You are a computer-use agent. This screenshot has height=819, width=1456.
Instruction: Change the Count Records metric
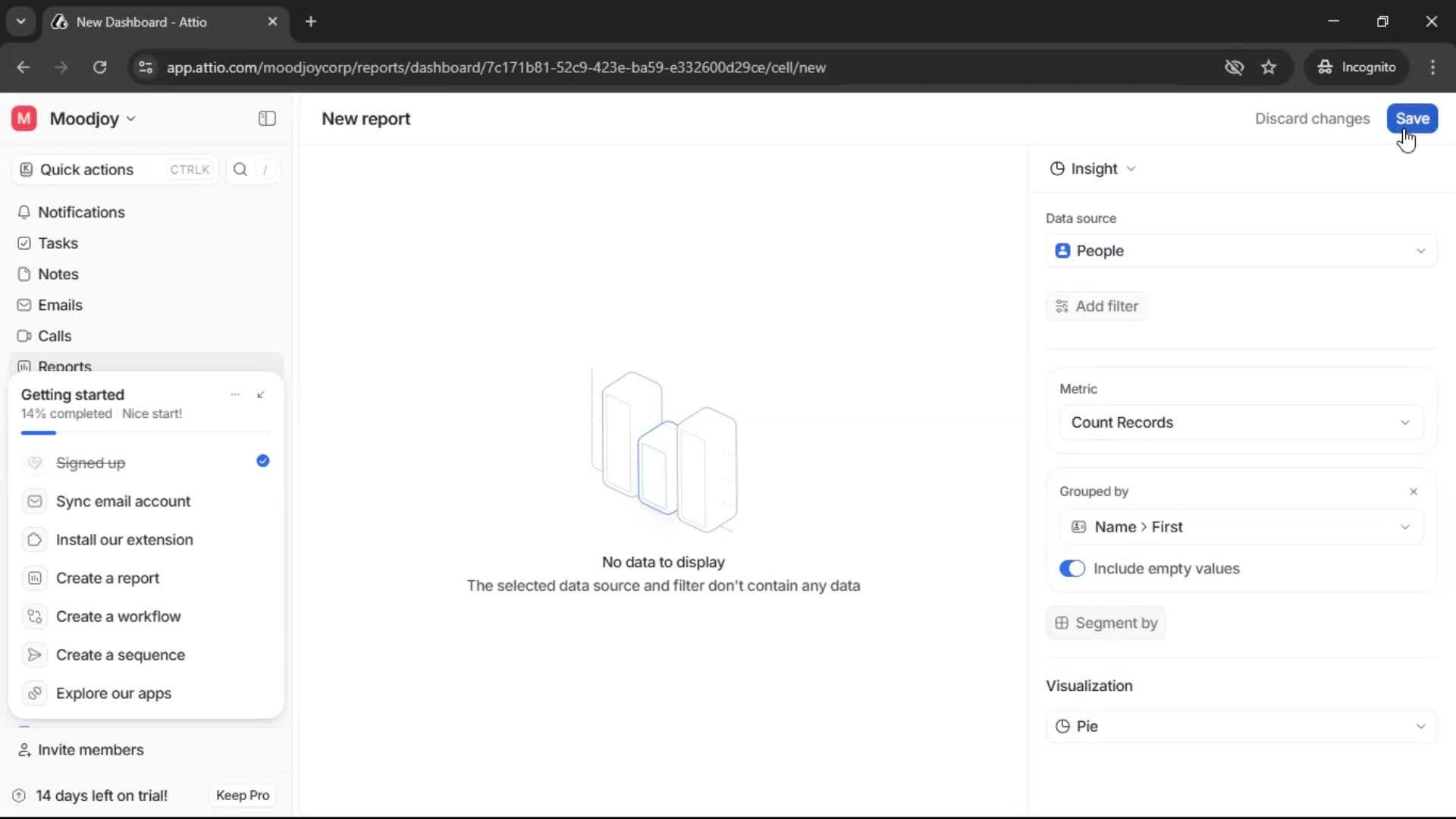[1241, 422]
